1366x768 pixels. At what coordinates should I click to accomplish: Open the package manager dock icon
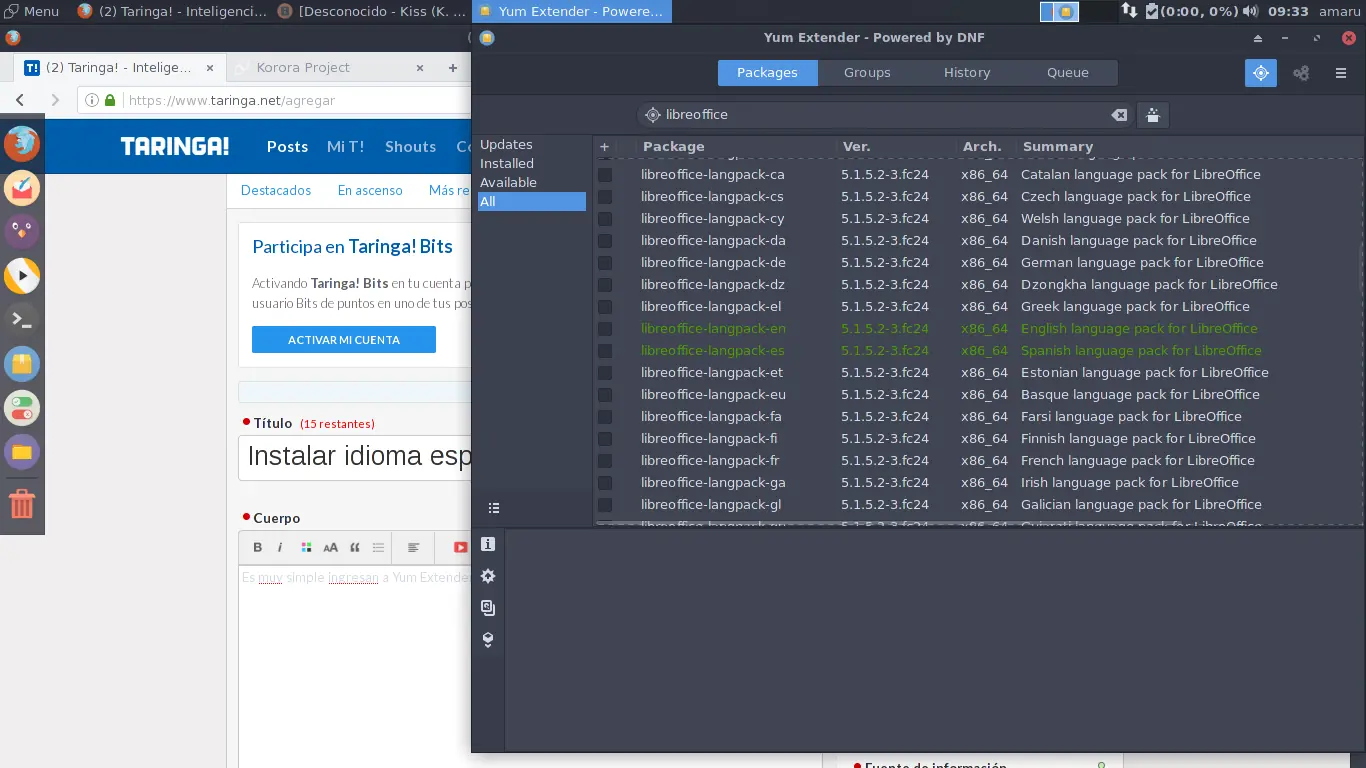(22, 364)
